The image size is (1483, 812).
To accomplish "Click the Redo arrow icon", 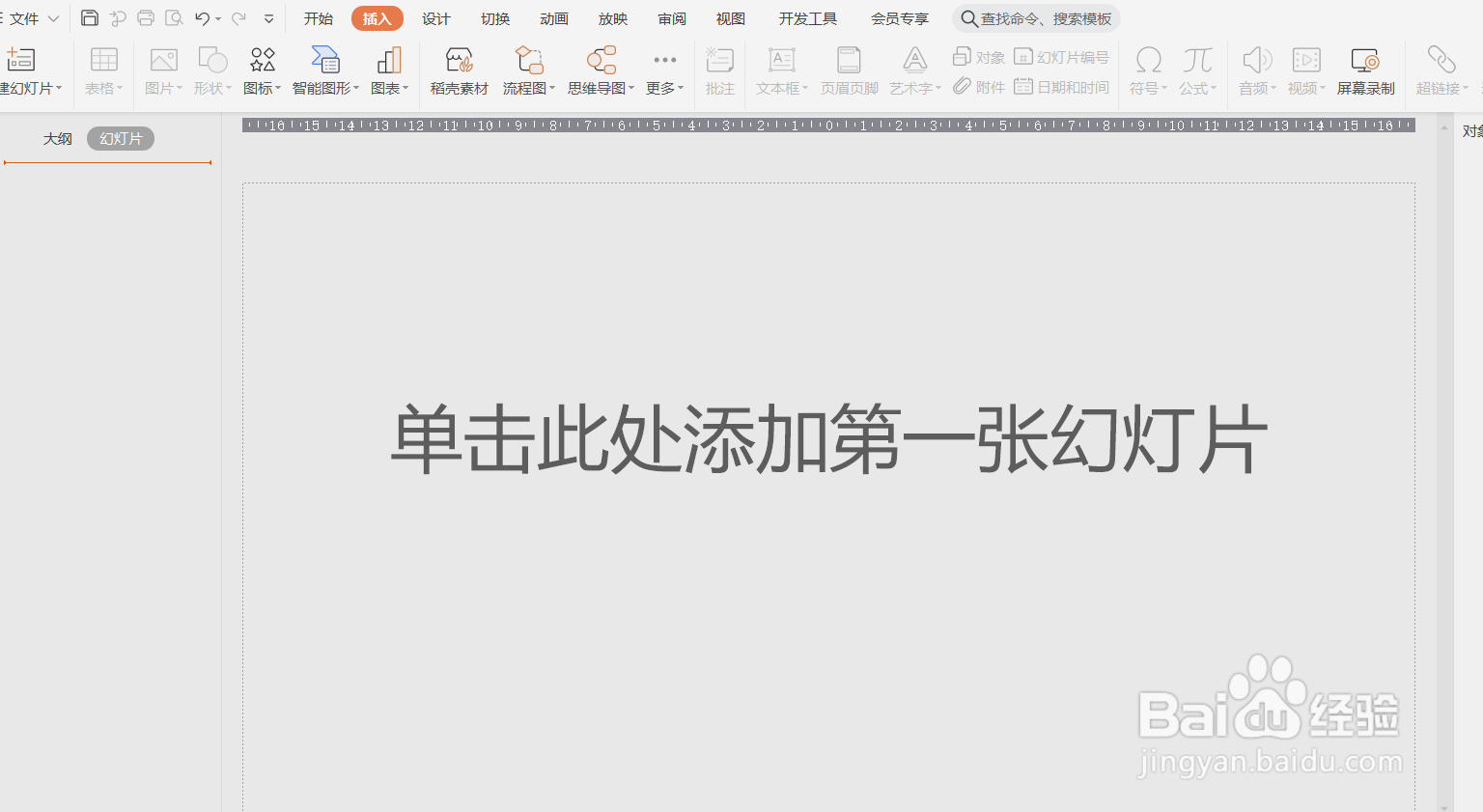I will pyautogui.click(x=238, y=18).
